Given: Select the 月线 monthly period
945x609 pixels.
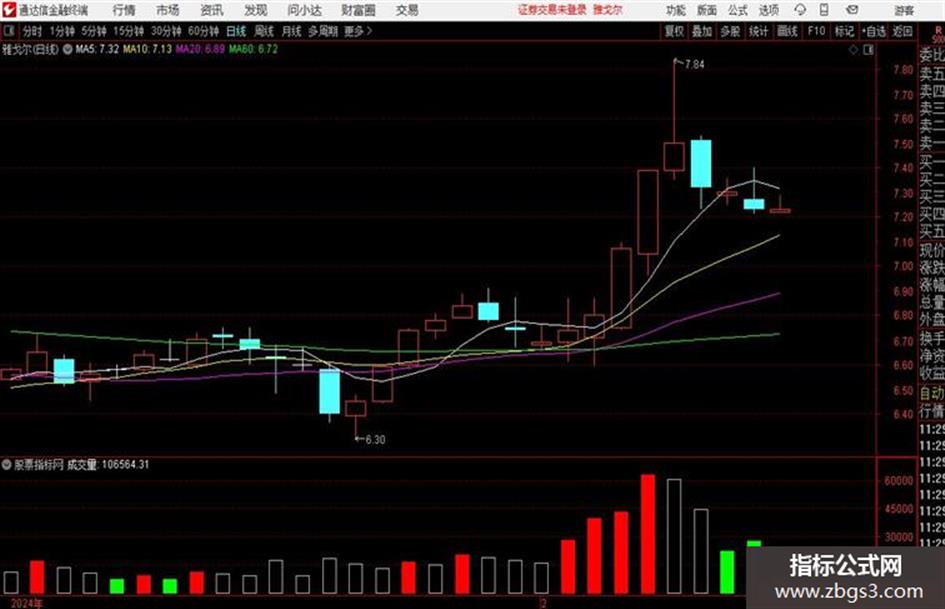Looking at the screenshot, I should pos(292,31).
